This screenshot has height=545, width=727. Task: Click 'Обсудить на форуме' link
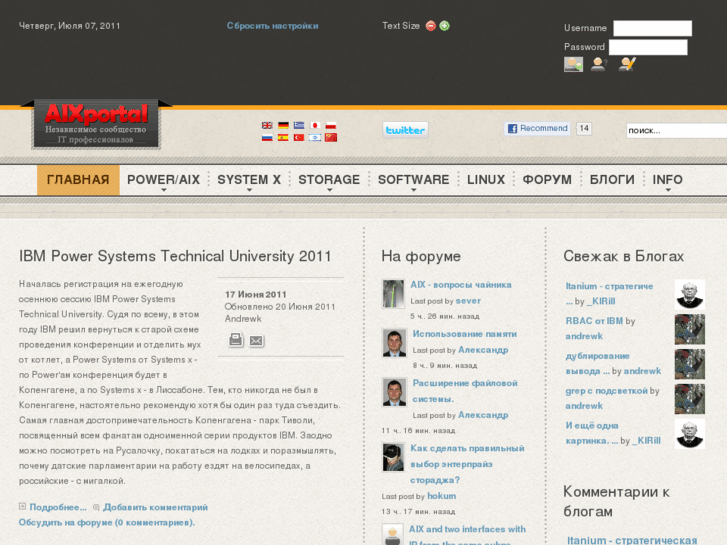coord(107,523)
